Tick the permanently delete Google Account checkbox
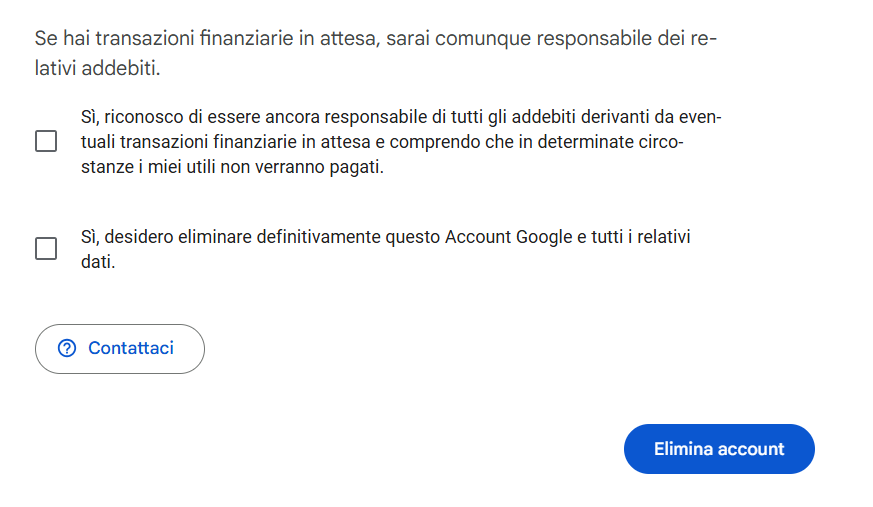This screenshot has width=873, height=507. (46, 249)
